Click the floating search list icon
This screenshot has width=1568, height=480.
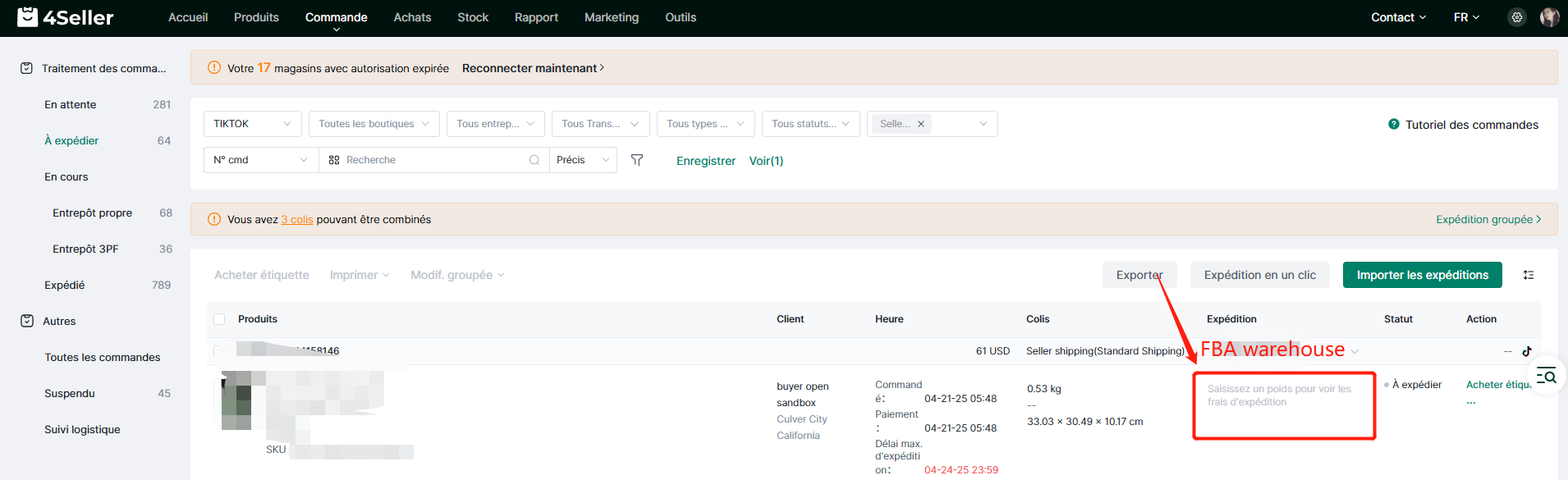coord(1547,376)
